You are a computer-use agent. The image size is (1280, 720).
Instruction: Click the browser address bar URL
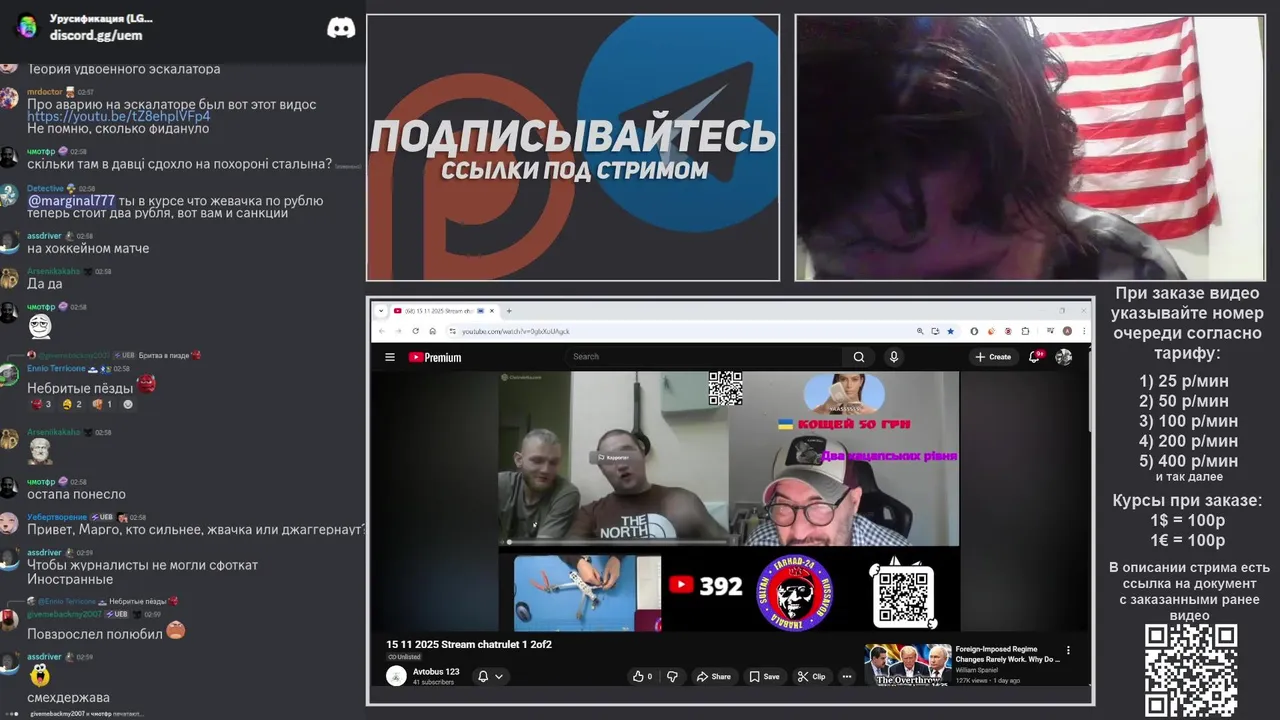click(515, 331)
